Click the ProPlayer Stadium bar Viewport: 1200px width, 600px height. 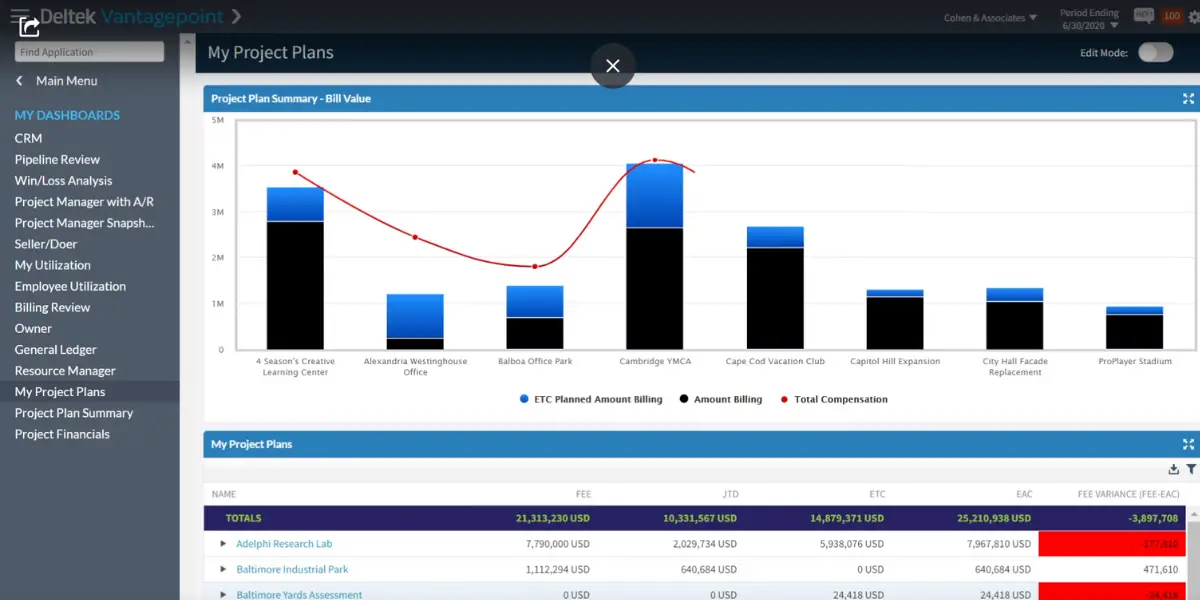(1134, 328)
